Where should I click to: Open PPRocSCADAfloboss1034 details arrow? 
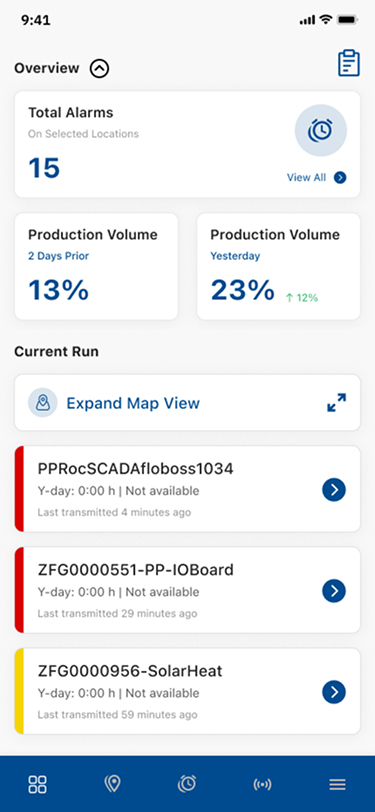pyautogui.click(x=334, y=489)
